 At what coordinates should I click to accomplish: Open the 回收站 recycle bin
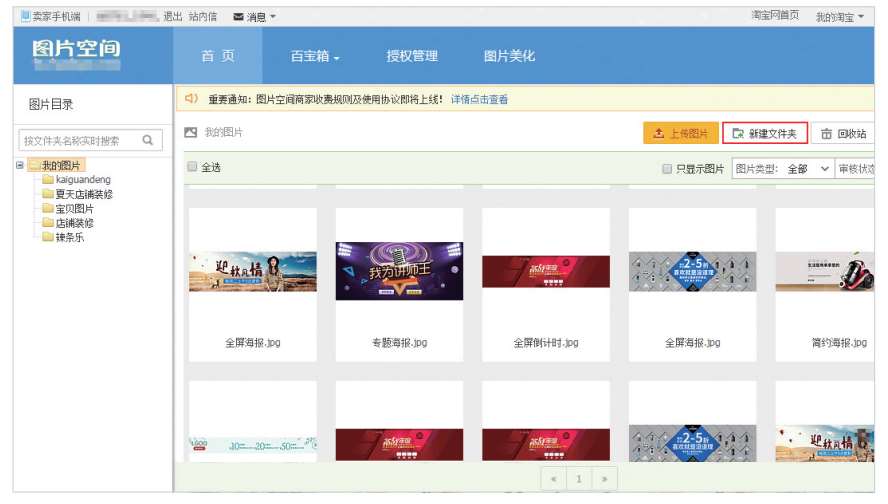pos(843,134)
